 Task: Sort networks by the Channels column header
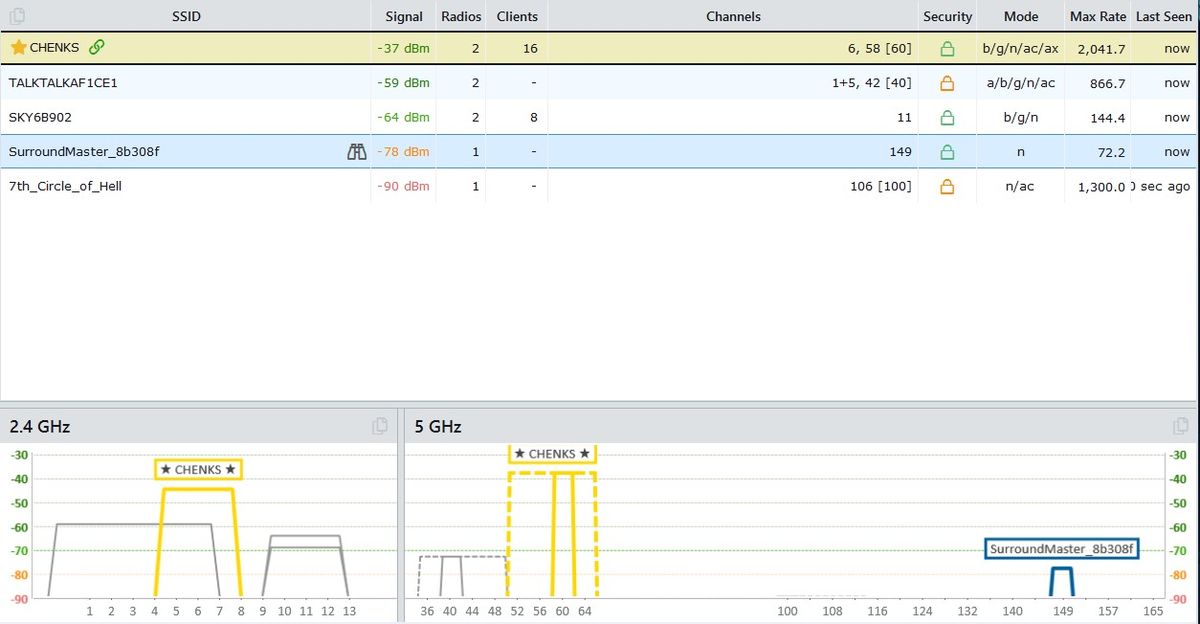733,16
